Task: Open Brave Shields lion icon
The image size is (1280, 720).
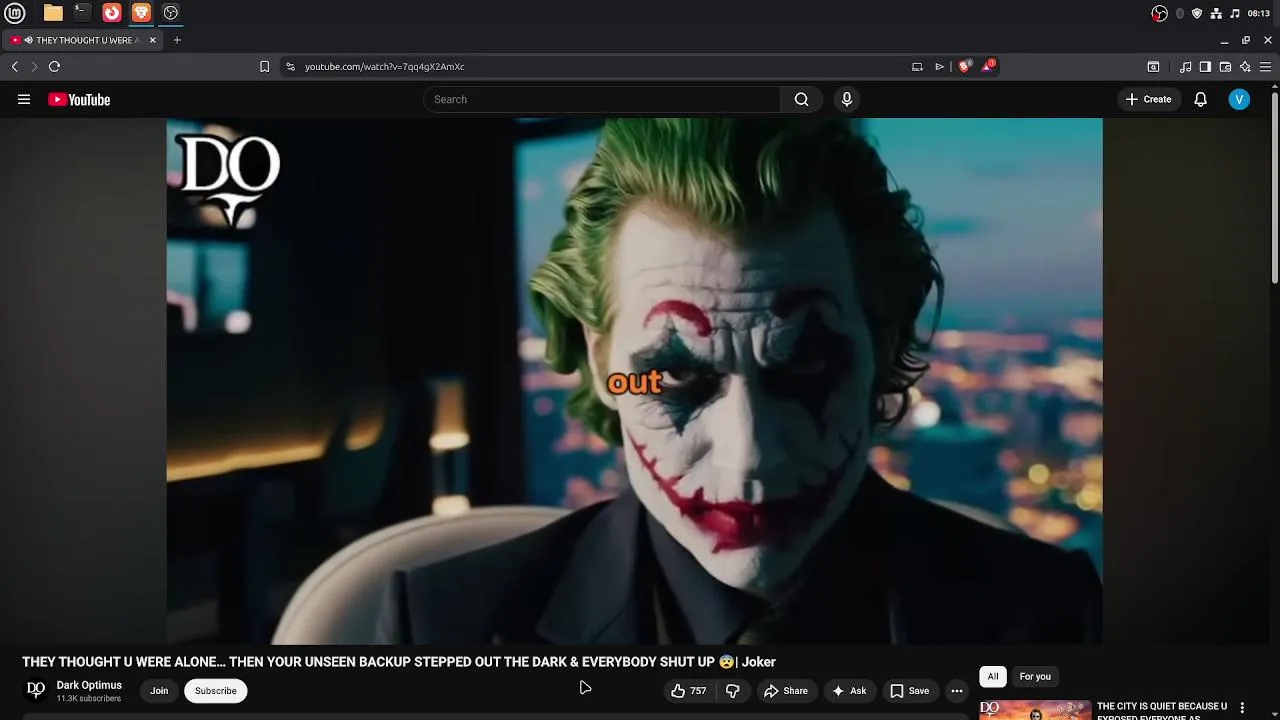Action: (964, 67)
